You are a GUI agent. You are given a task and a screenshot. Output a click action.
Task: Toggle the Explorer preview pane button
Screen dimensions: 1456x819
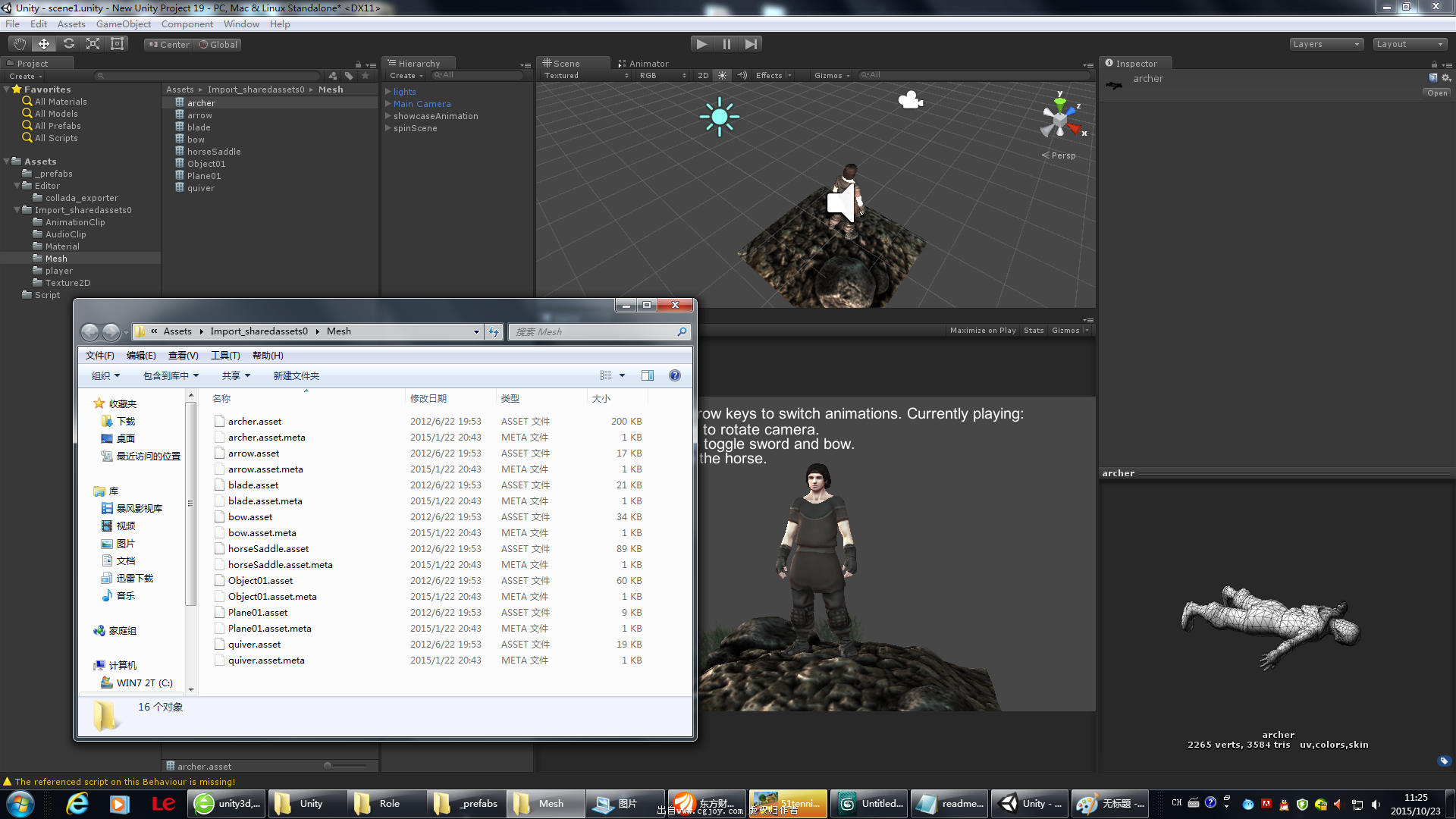pyautogui.click(x=648, y=375)
